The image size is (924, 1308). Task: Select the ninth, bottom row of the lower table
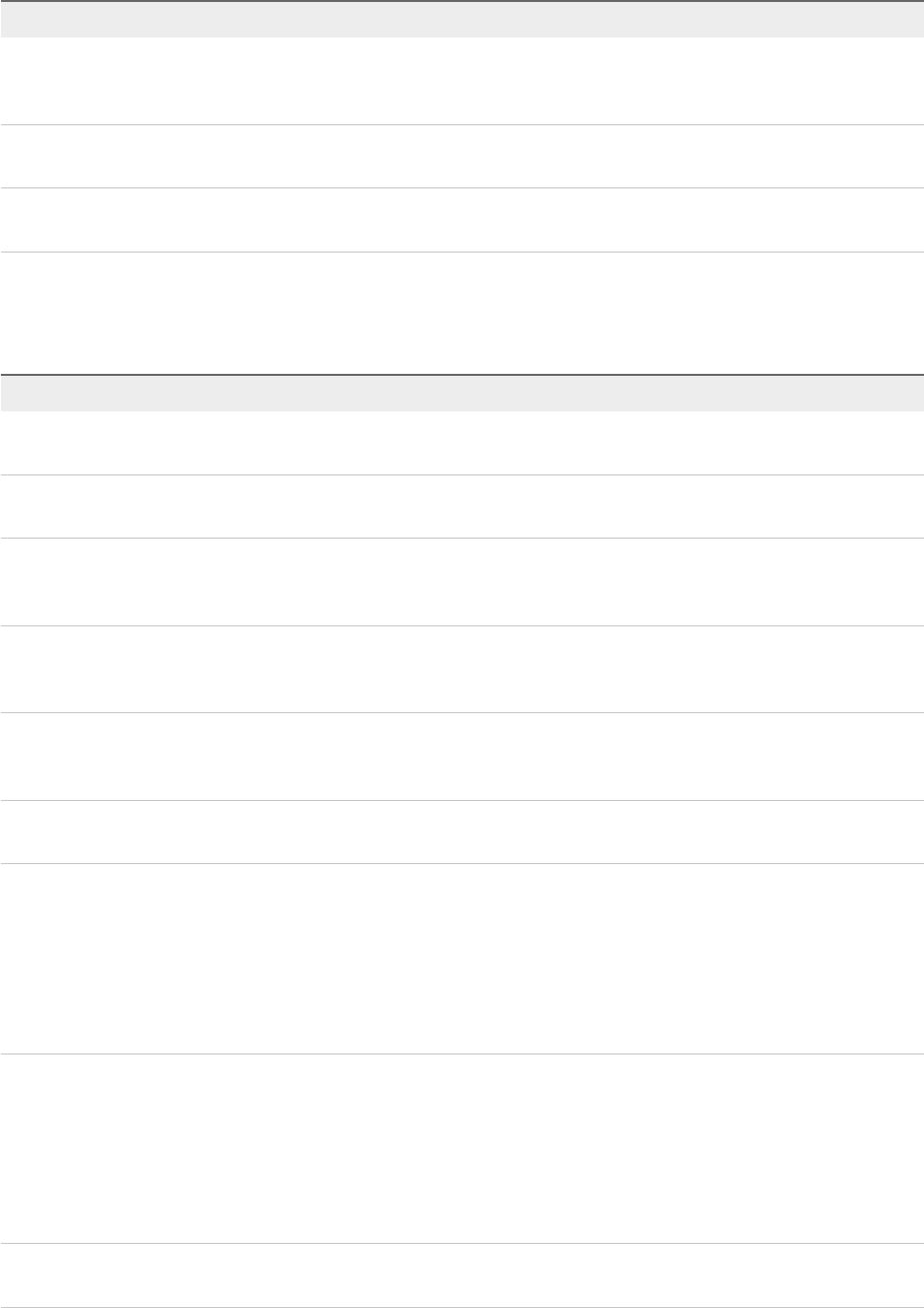(x=462, y=1275)
